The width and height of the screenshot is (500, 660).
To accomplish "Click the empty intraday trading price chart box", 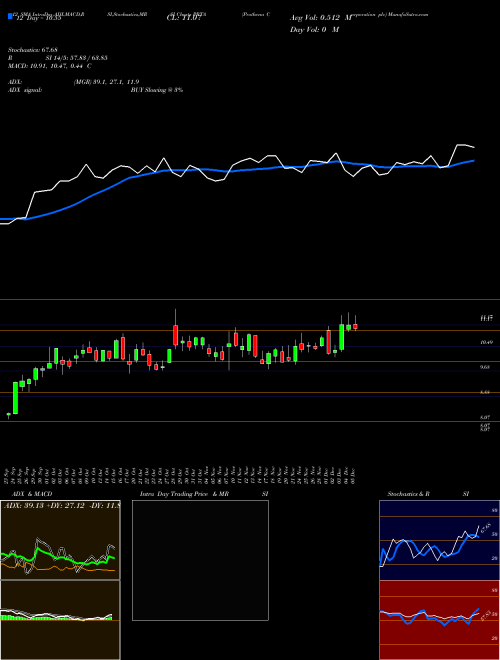I will pyautogui.click(x=200, y=560).
